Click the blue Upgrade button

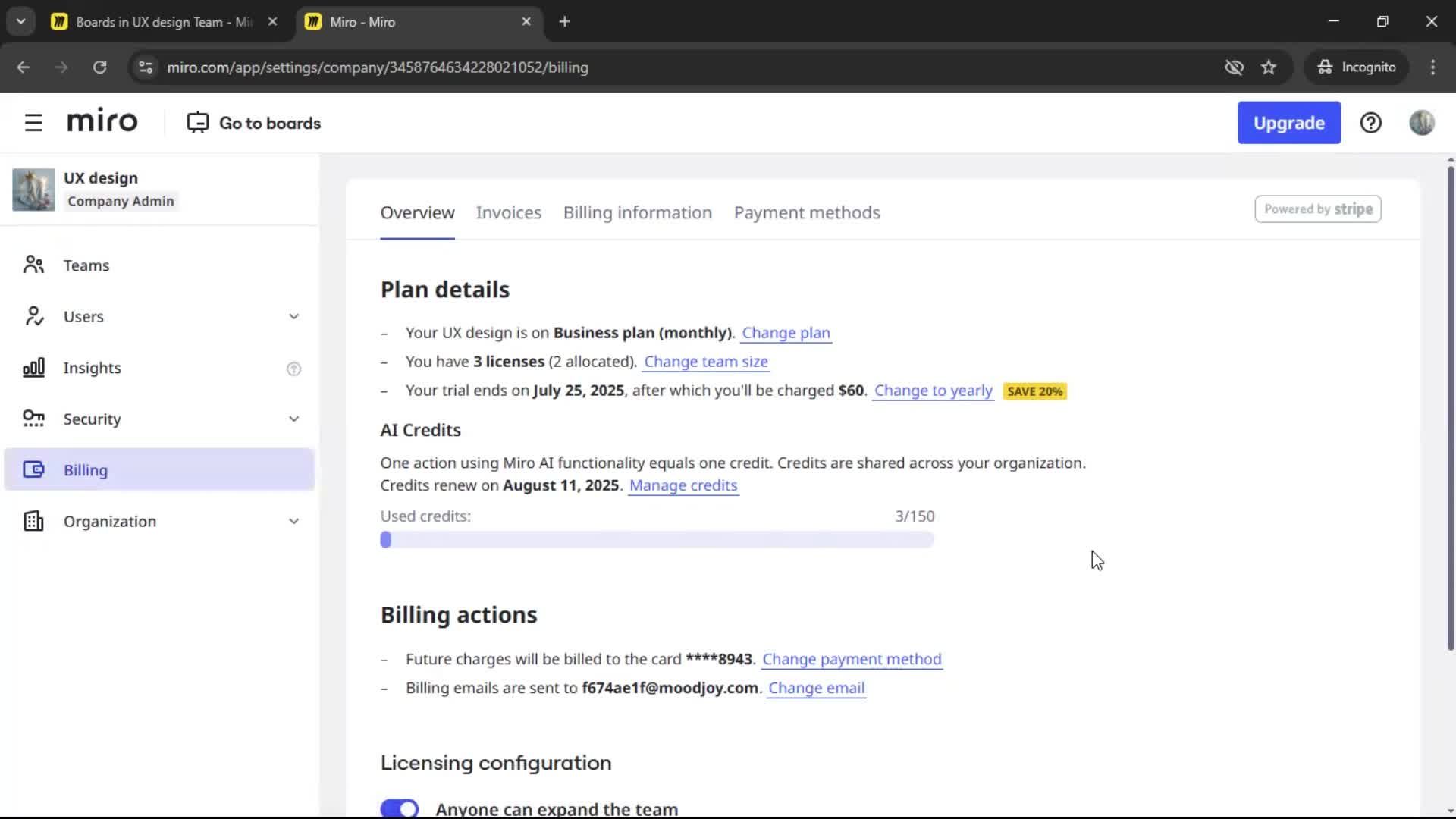coord(1288,123)
